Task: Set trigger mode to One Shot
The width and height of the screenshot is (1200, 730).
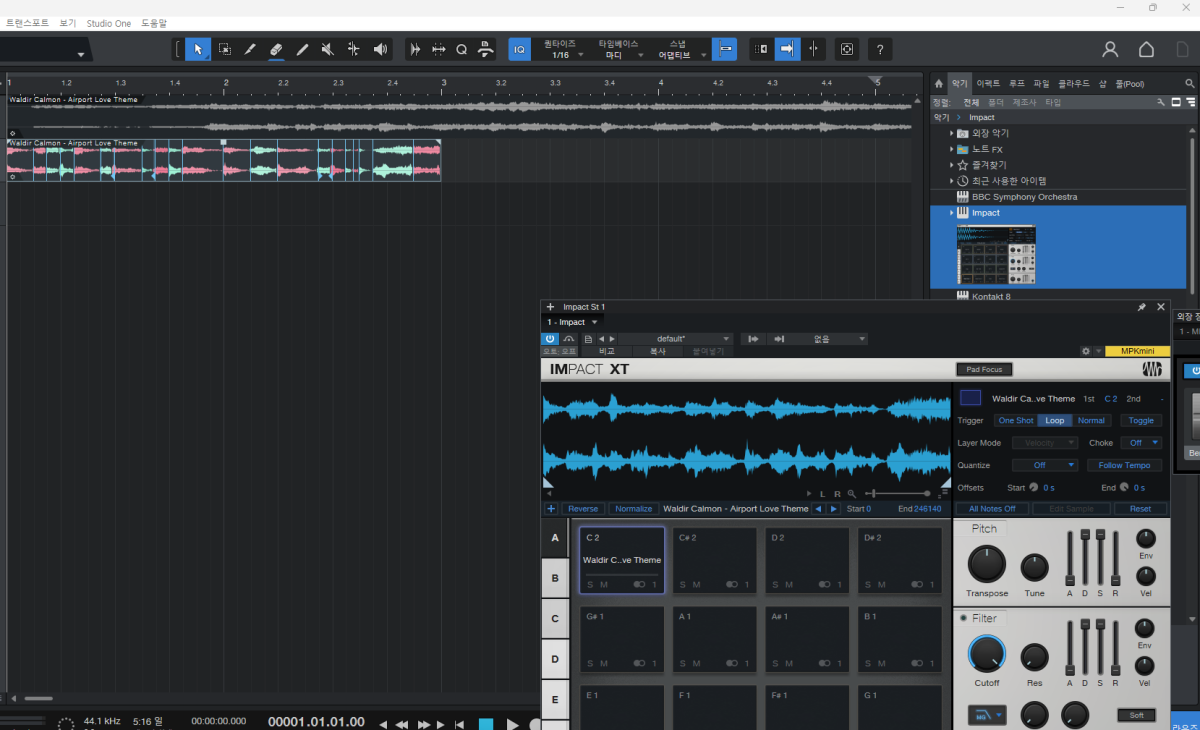Action: (1015, 420)
